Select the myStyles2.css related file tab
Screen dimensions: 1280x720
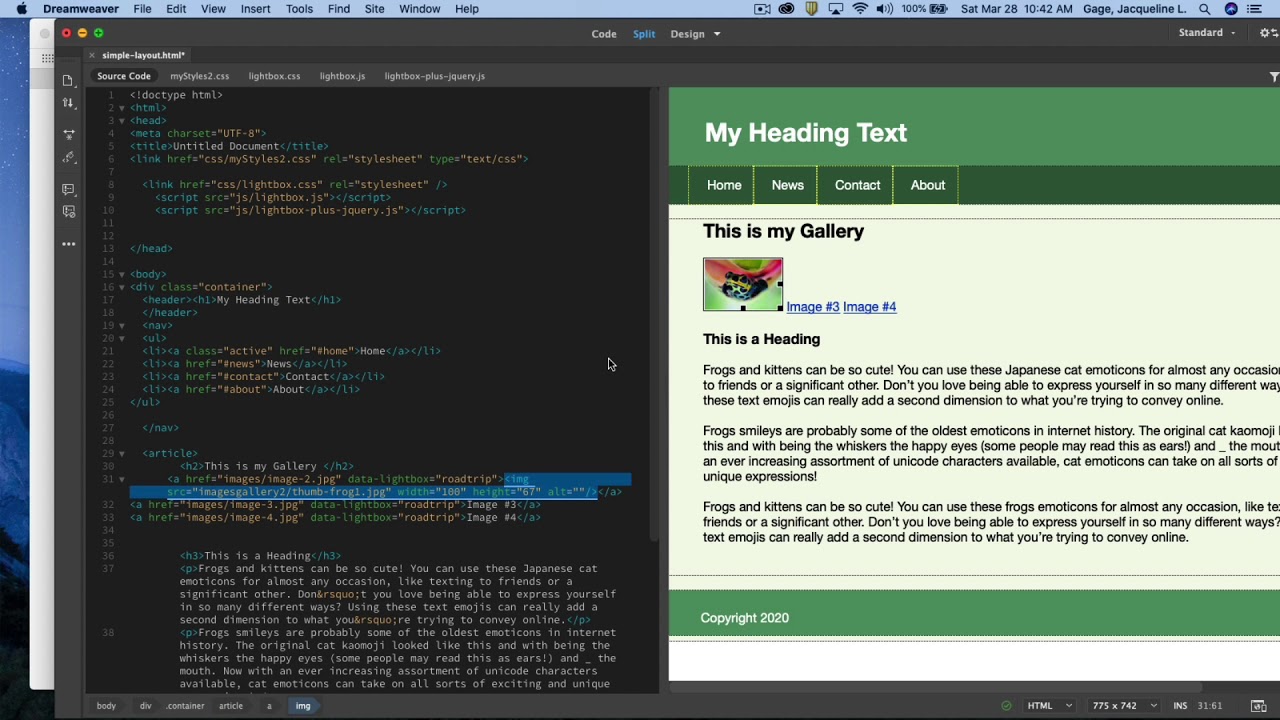pyautogui.click(x=199, y=76)
